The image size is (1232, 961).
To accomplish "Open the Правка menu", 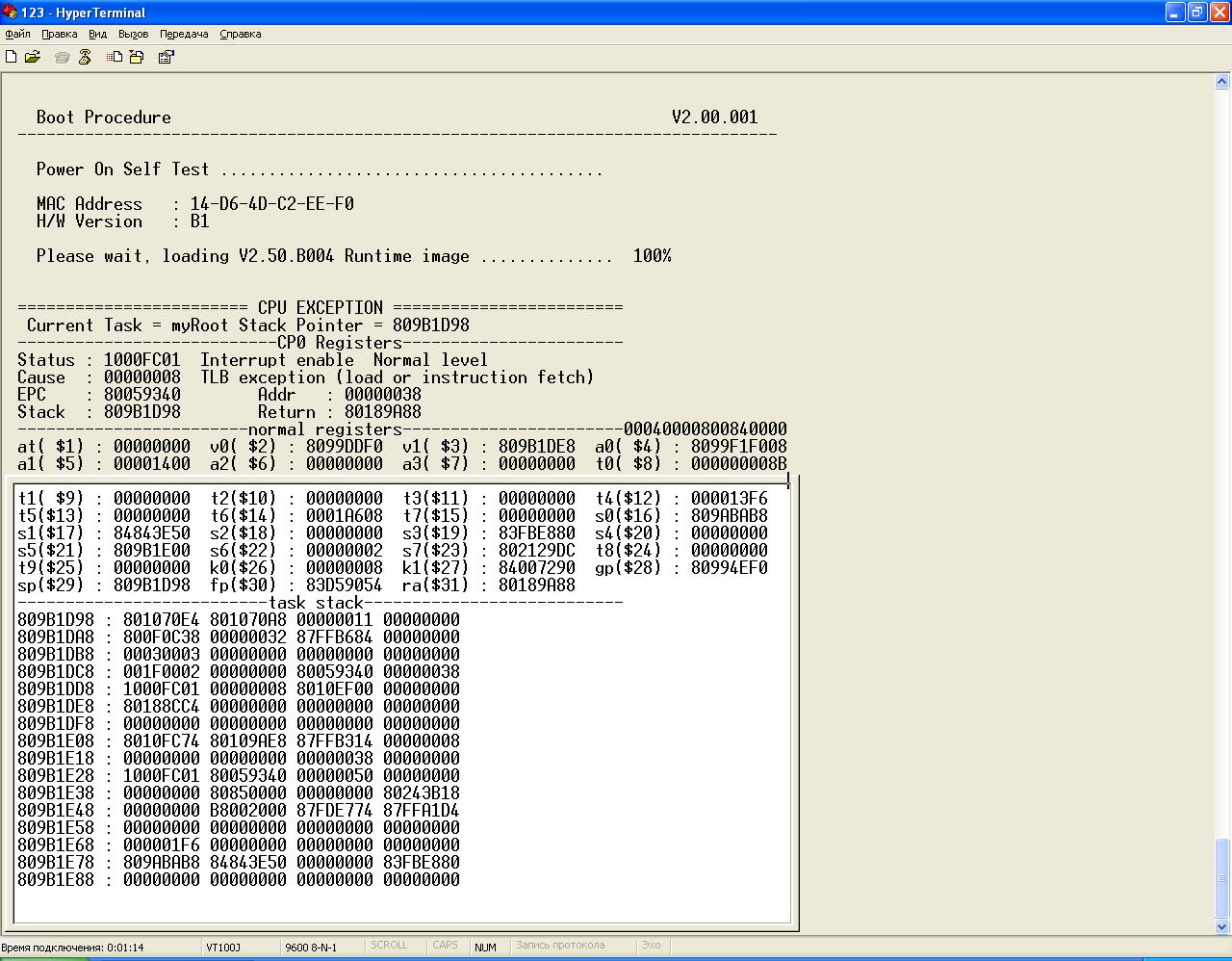I will (x=60, y=34).
